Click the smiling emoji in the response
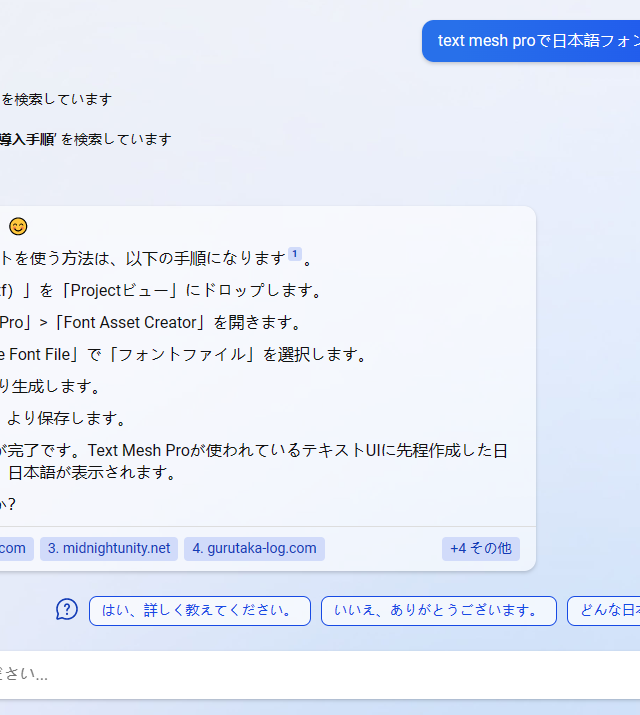 [19, 226]
